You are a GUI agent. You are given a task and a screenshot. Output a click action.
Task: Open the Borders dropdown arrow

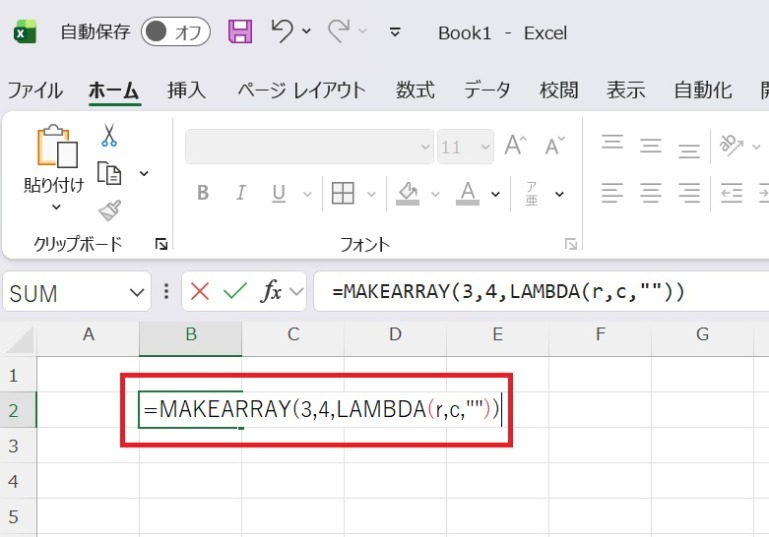tap(371, 194)
